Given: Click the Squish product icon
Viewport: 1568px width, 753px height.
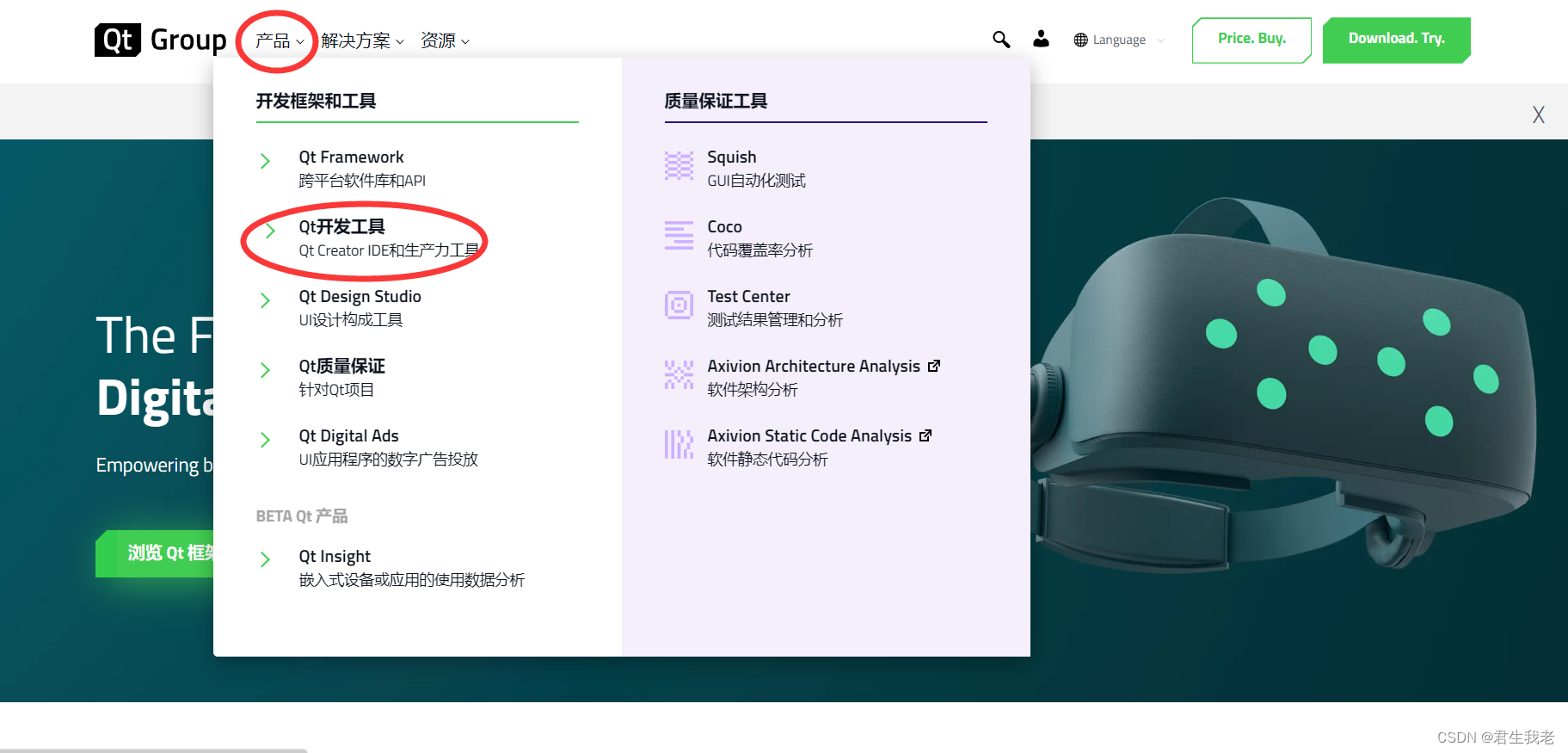Looking at the screenshot, I should (x=679, y=165).
